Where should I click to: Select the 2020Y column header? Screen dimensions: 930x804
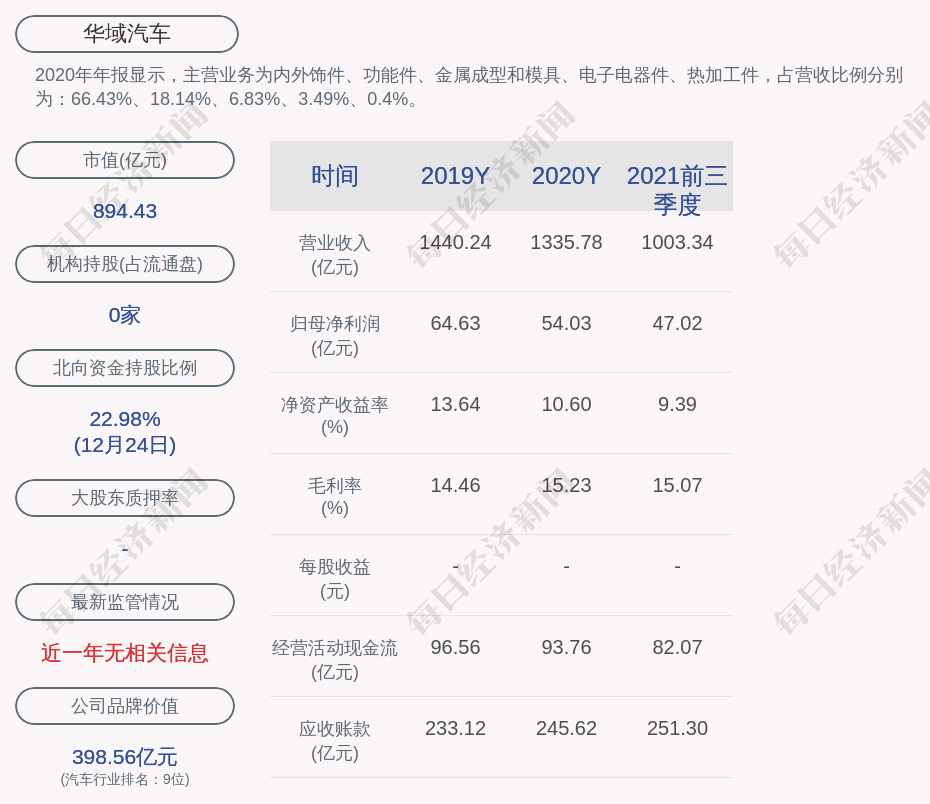click(566, 176)
